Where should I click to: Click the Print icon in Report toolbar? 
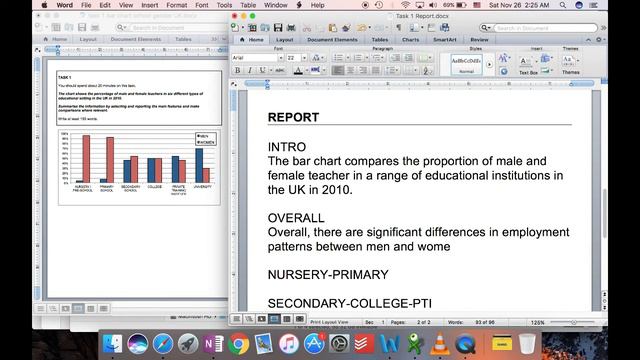point(291,28)
